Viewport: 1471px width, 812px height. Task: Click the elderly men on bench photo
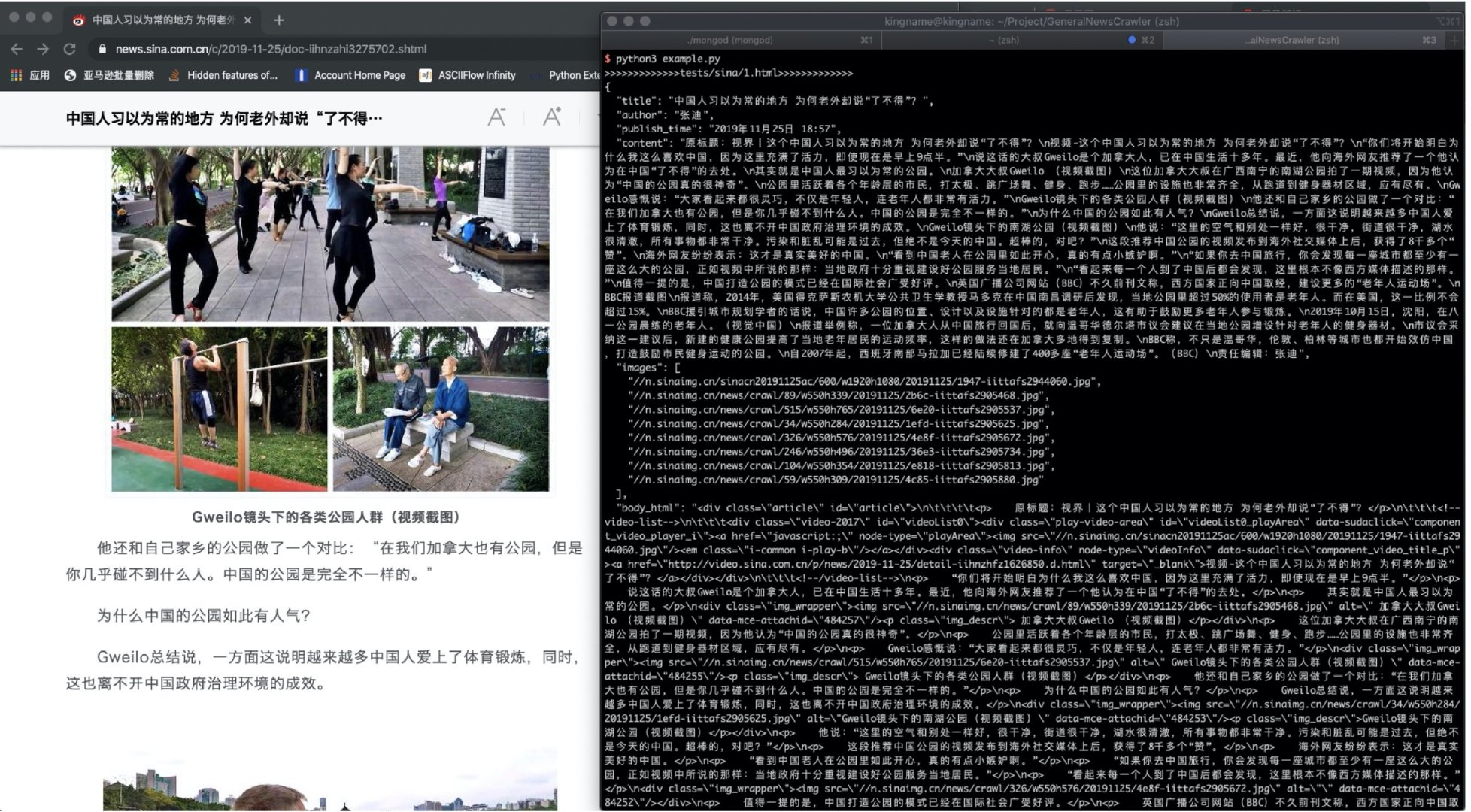(441, 409)
